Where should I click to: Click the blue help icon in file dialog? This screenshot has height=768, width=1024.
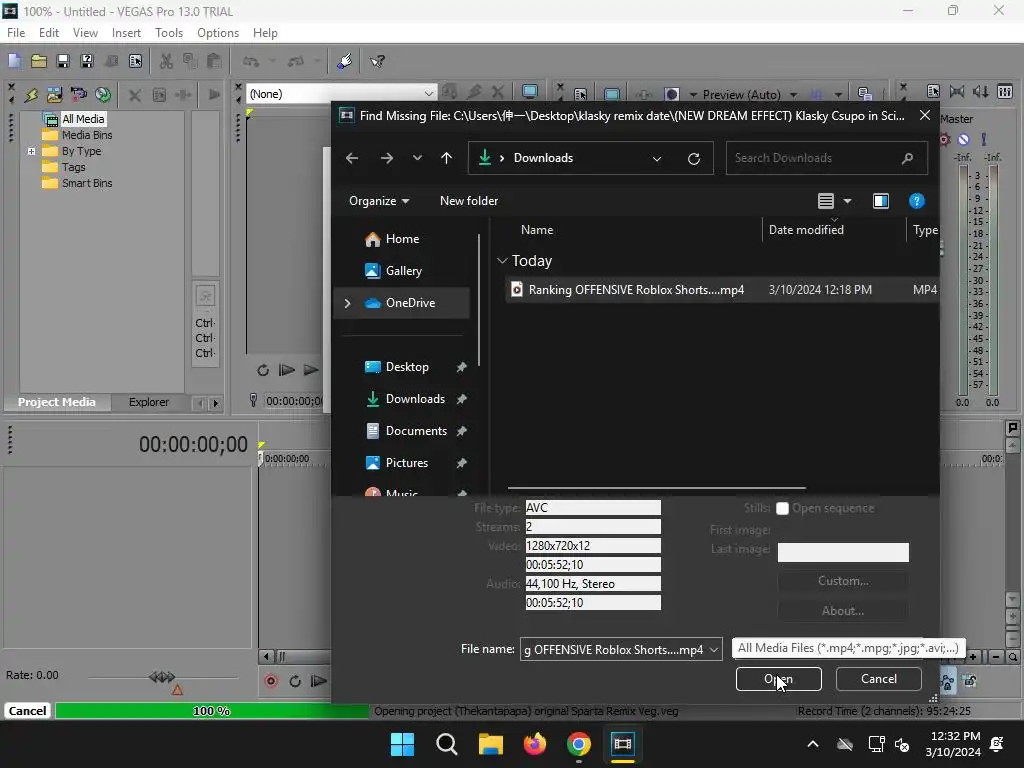point(916,201)
